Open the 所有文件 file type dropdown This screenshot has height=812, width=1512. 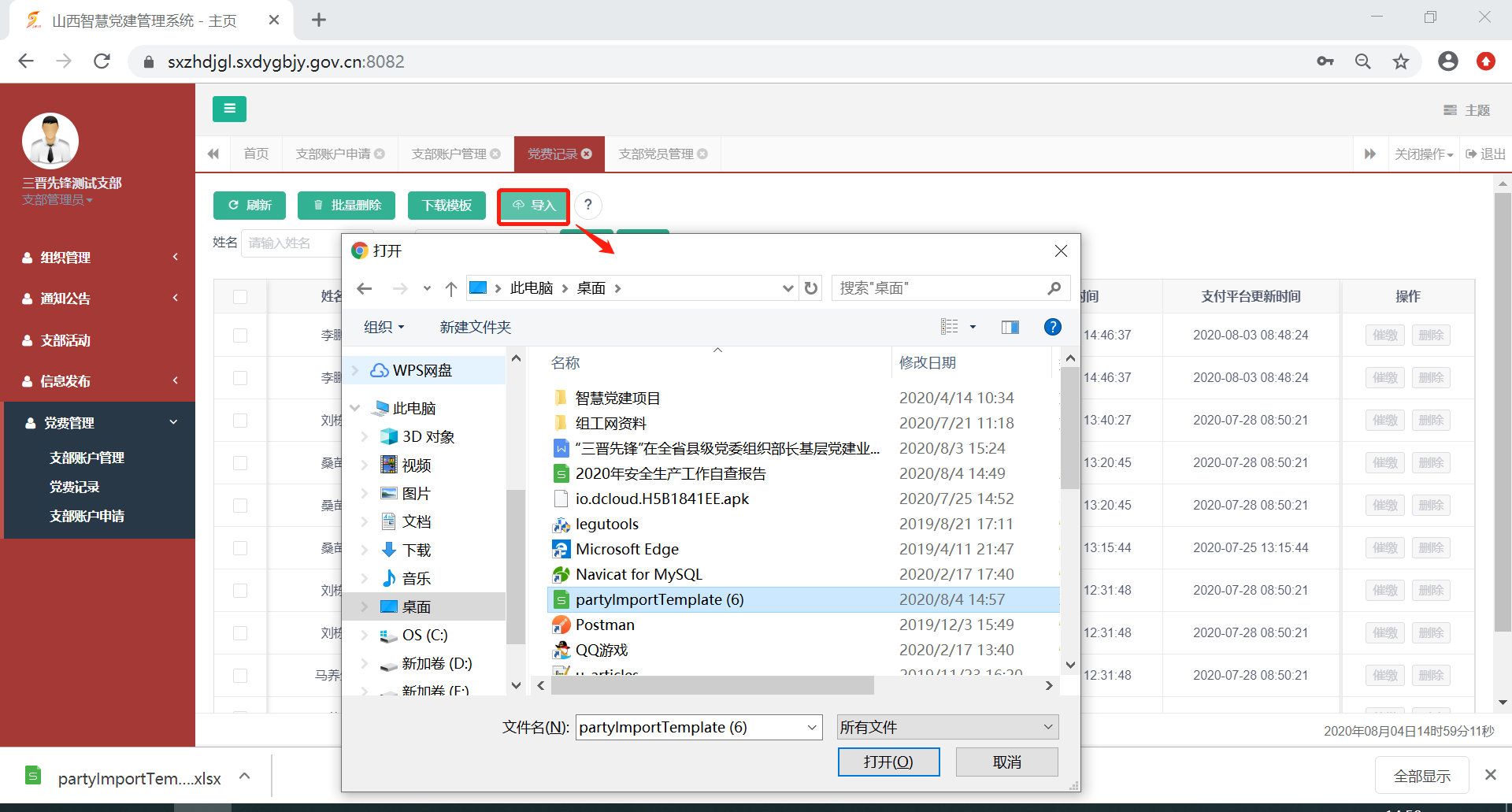click(947, 727)
